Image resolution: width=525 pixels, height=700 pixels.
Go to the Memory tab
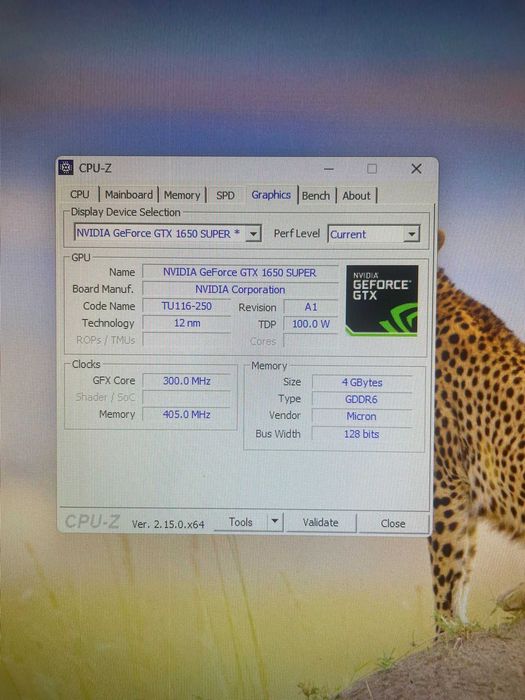pos(182,195)
